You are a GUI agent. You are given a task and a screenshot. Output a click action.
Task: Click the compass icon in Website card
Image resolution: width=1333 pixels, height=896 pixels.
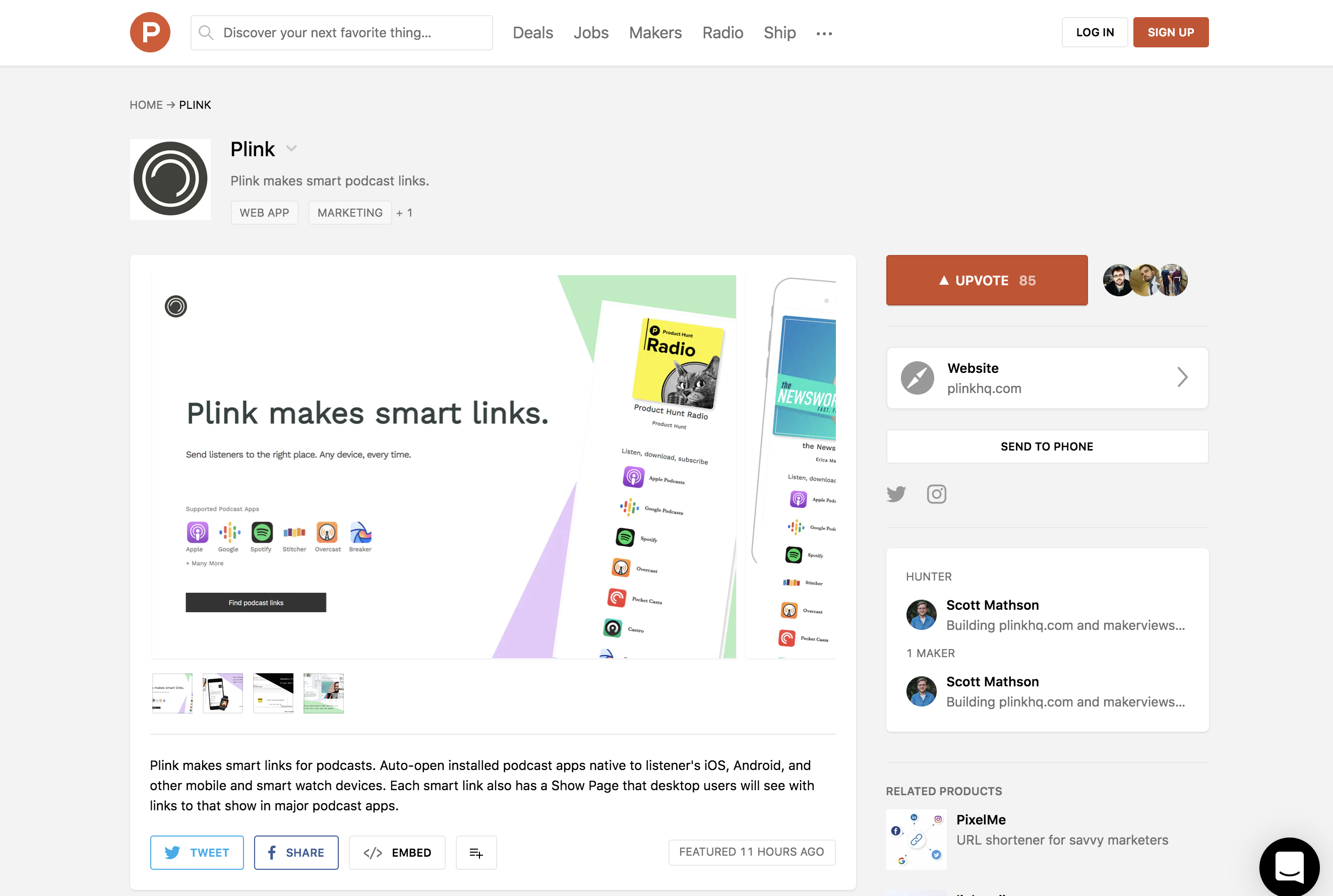click(917, 378)
